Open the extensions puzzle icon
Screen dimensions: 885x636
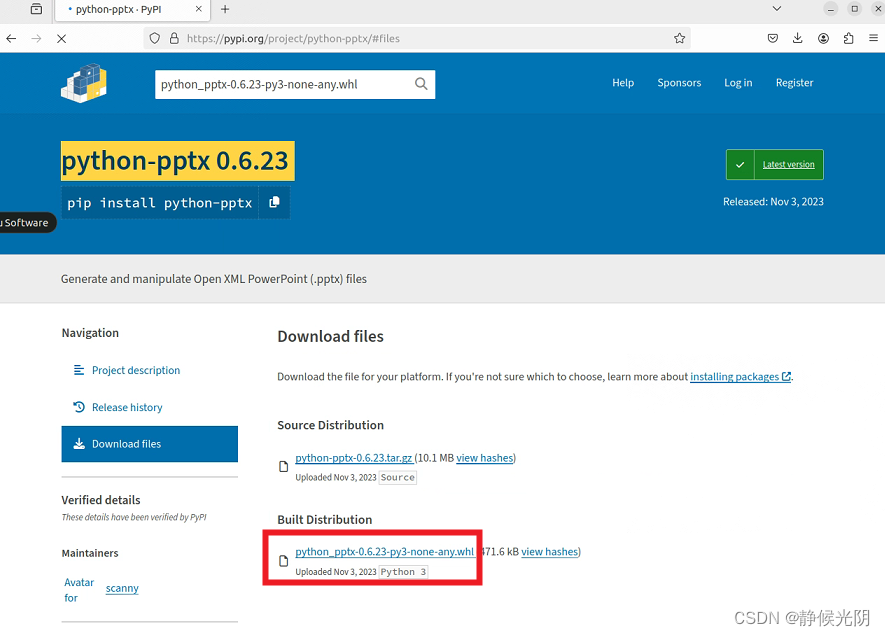[848, 38]
